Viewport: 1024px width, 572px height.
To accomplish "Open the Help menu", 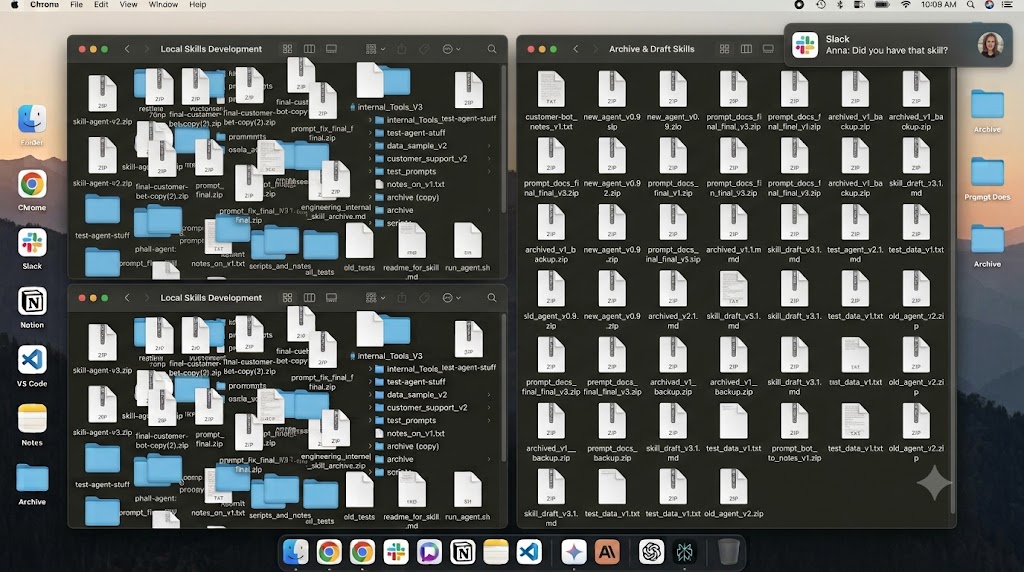I will (x=197, y=5).
